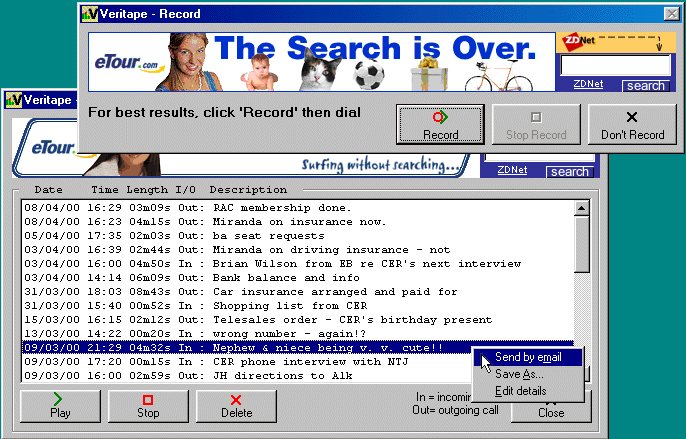Click the eTour logo in main window banner

[x=52, y=148]
